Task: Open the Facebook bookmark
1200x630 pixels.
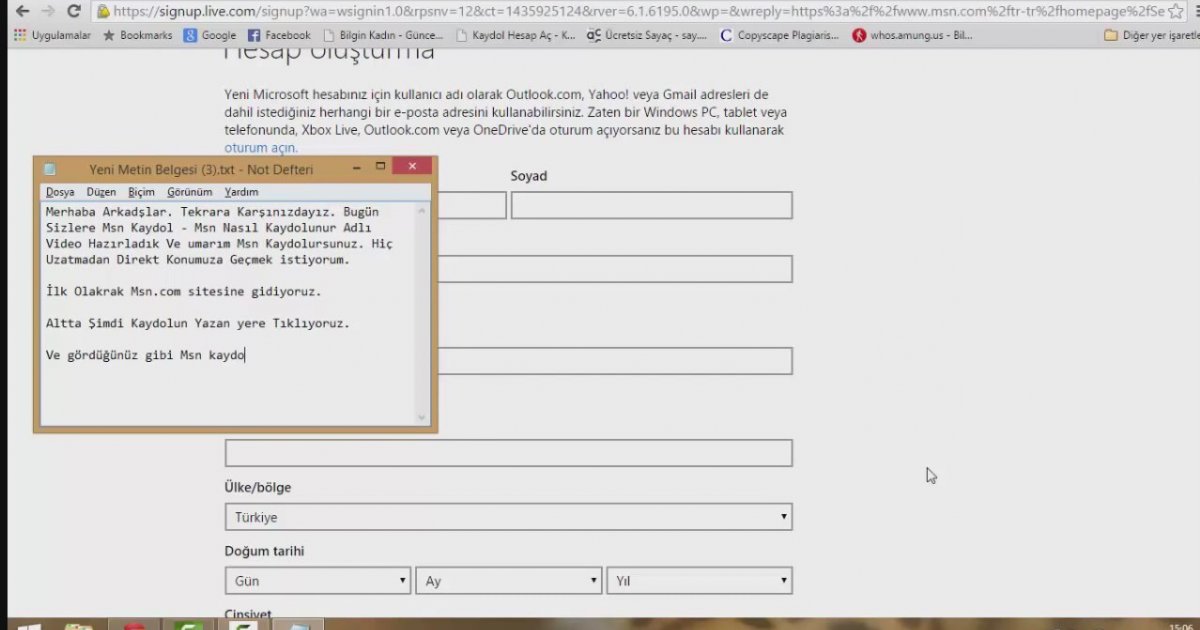Action: (279, 35)
